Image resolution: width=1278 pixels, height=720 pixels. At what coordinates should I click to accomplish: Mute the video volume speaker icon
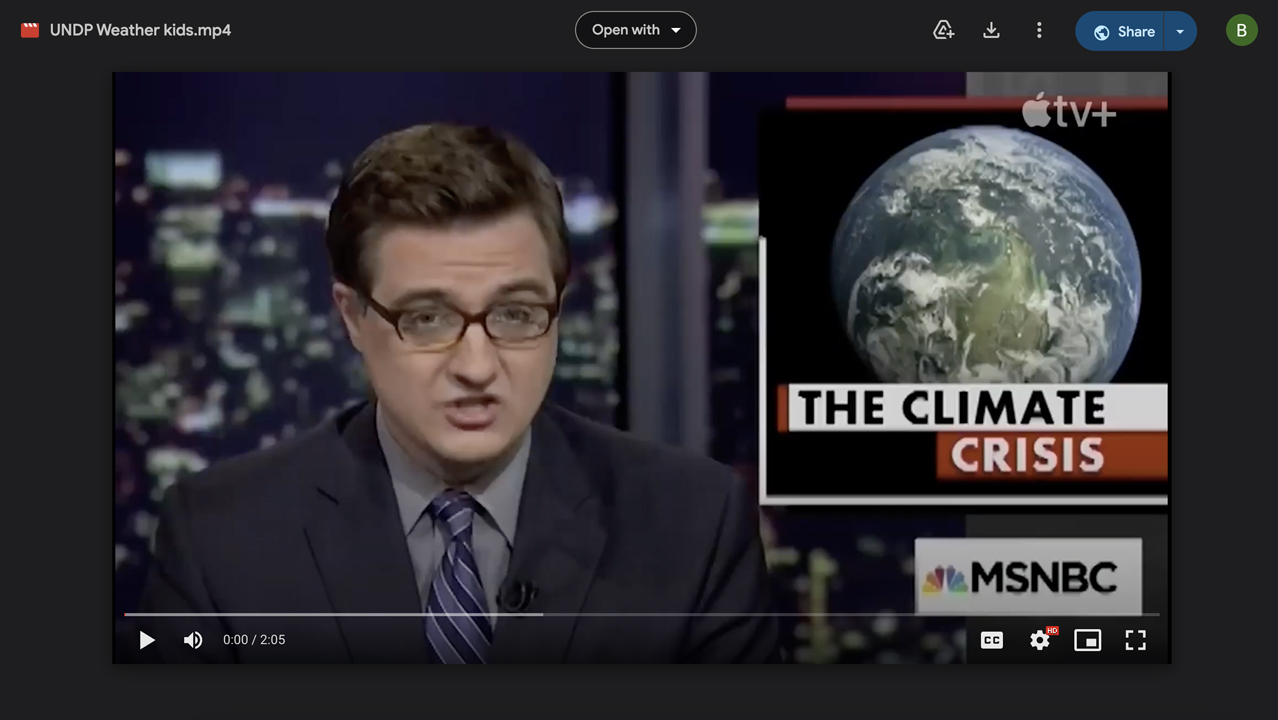tap(193, 640)
